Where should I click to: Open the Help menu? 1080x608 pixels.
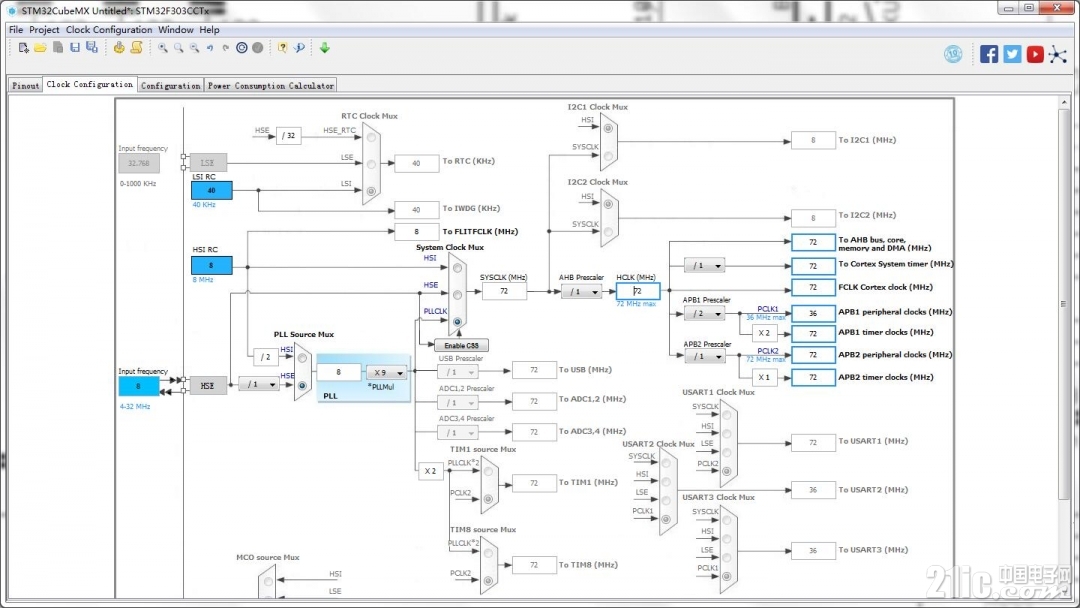tap(209, 30)
